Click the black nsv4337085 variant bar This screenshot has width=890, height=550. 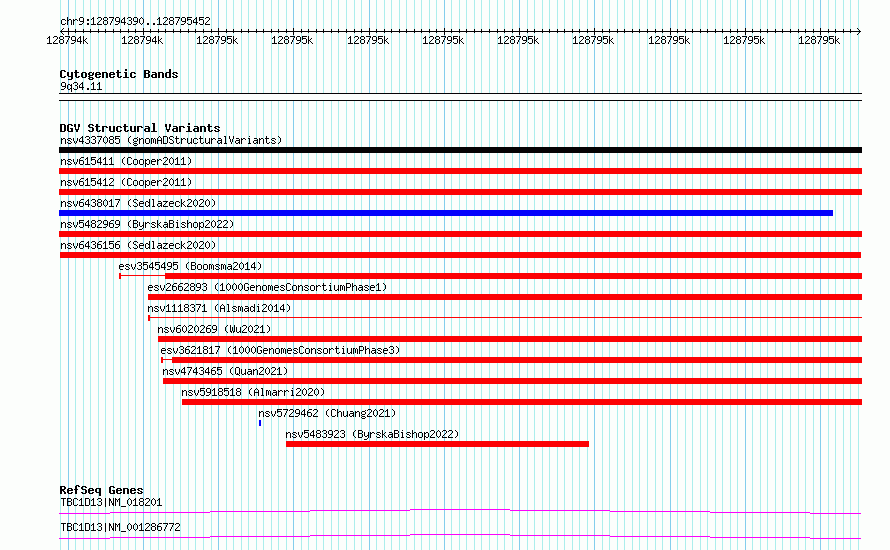coord(460,150)
